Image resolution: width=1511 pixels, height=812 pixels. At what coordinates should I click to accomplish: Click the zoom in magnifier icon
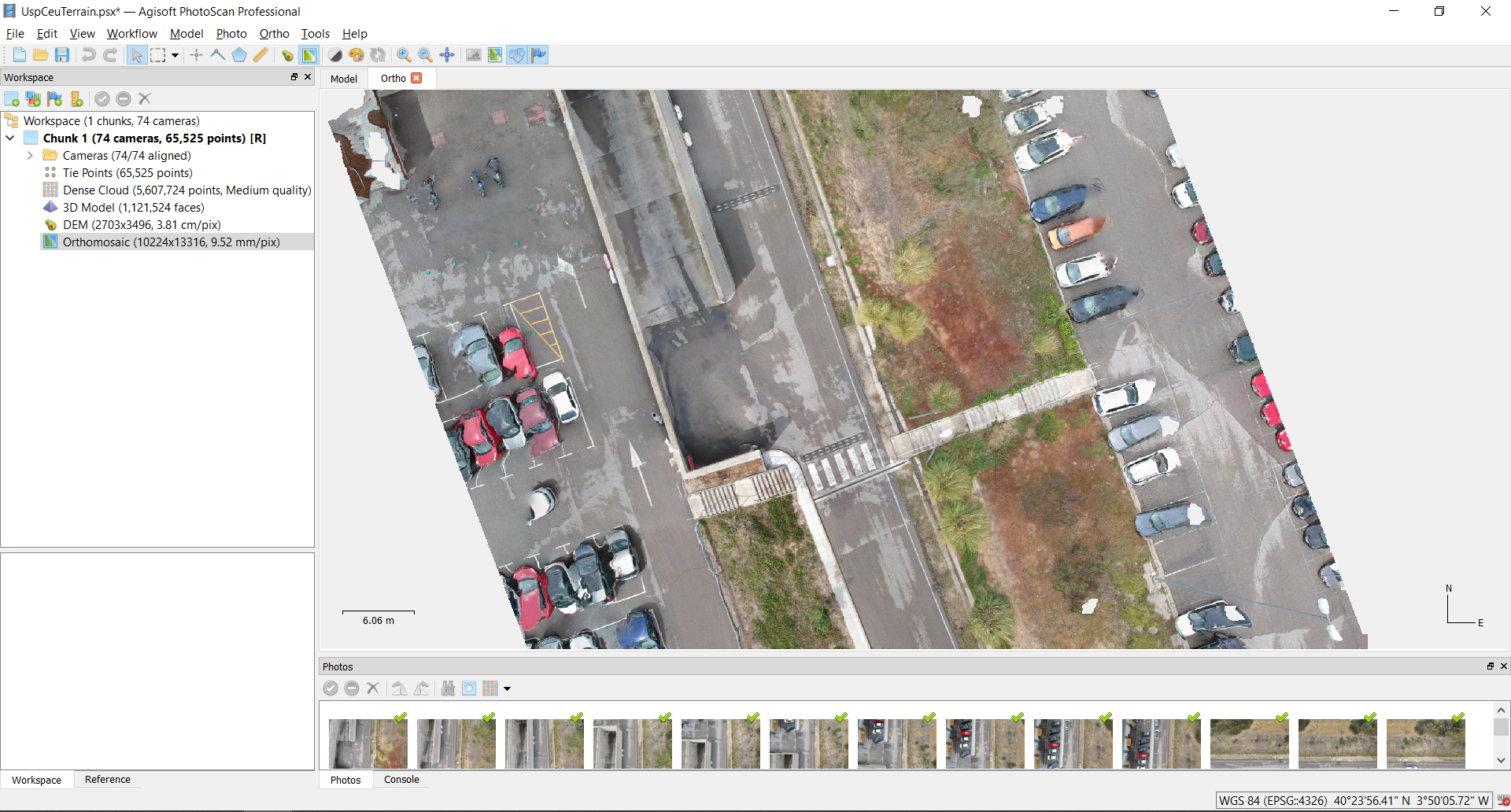[x=404, y=55]
